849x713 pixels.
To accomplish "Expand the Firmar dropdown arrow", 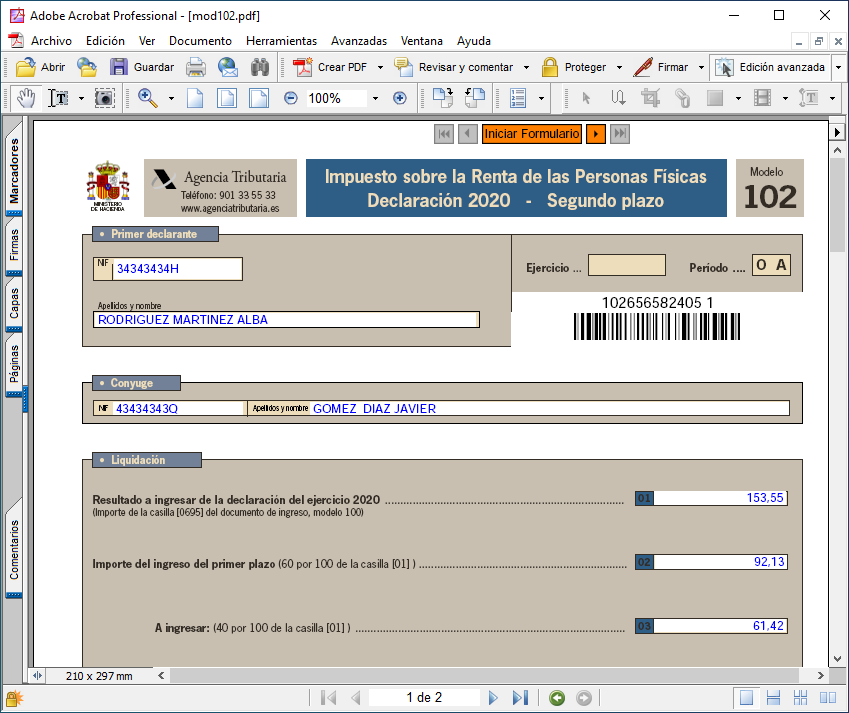I will 701,68.
